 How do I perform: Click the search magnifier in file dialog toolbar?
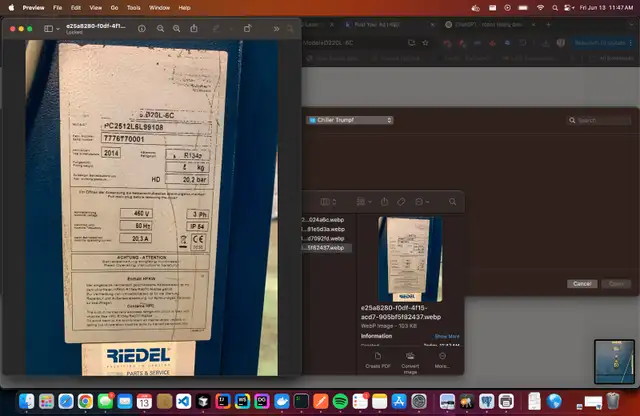453,202
